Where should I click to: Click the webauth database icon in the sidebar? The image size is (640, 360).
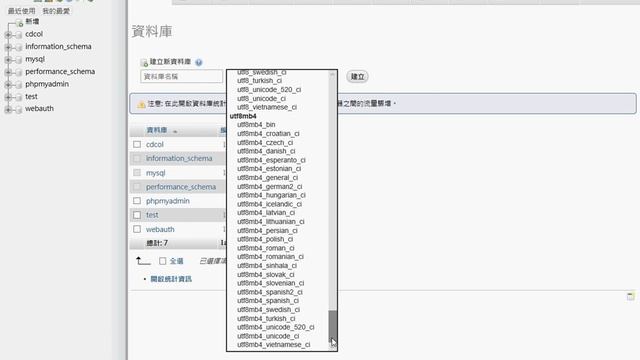[18, 109]
